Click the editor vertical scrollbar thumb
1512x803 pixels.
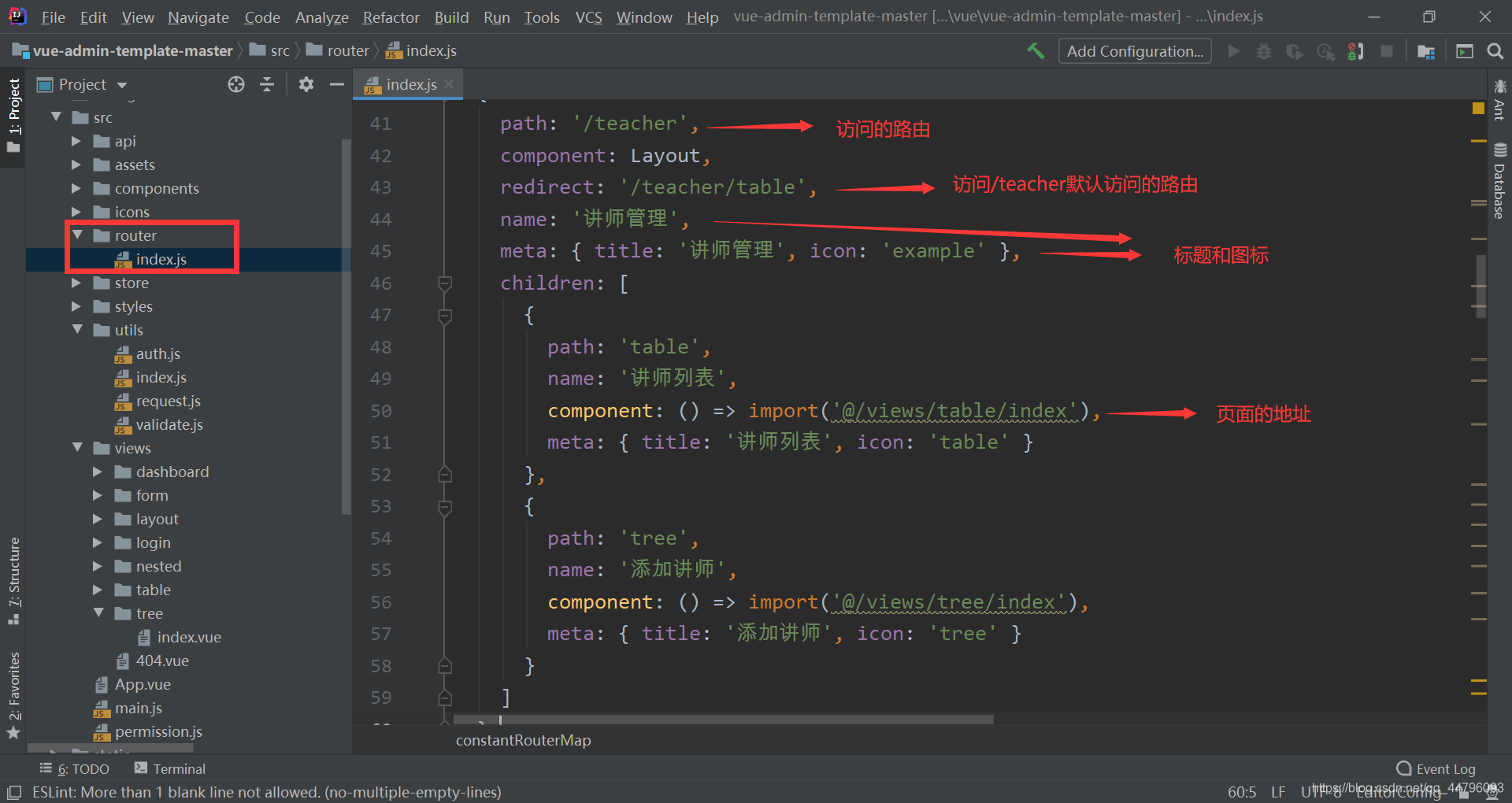point(1480,286)
